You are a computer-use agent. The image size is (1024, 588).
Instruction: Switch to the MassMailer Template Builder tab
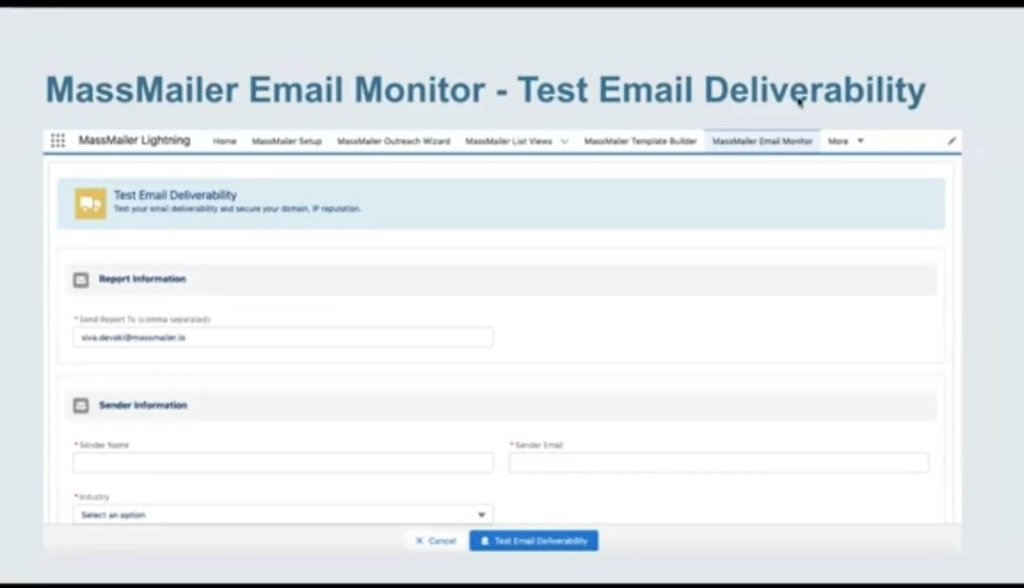click(x=640, y=141)
